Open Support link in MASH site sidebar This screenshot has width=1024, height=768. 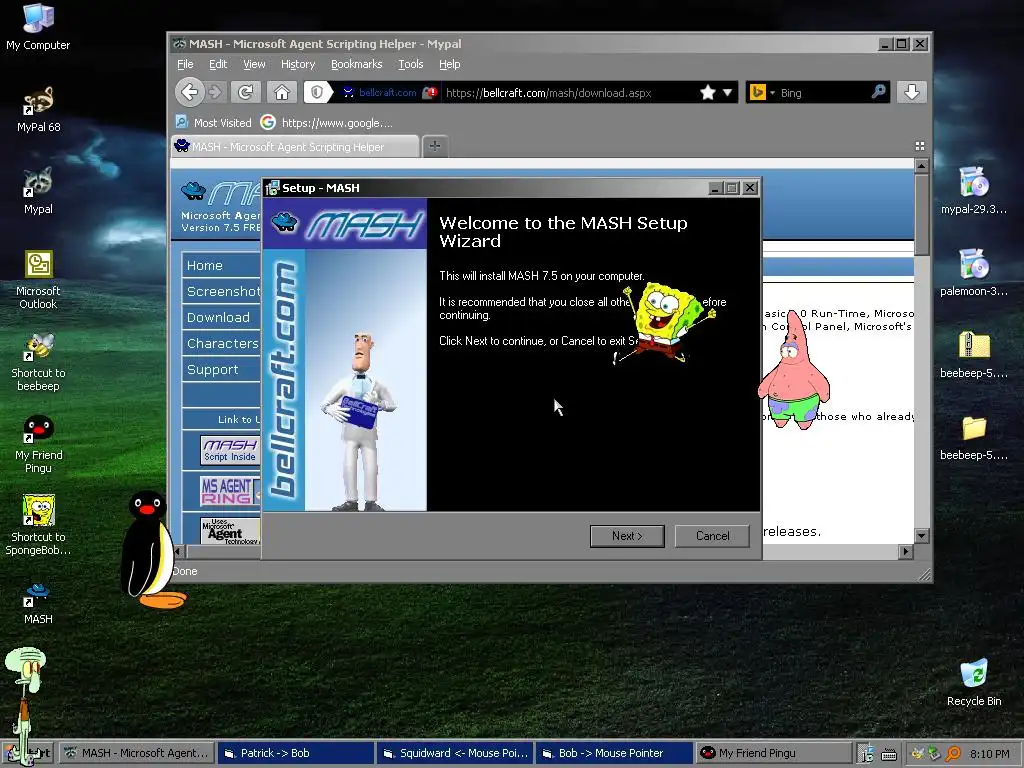click(221, 370)
